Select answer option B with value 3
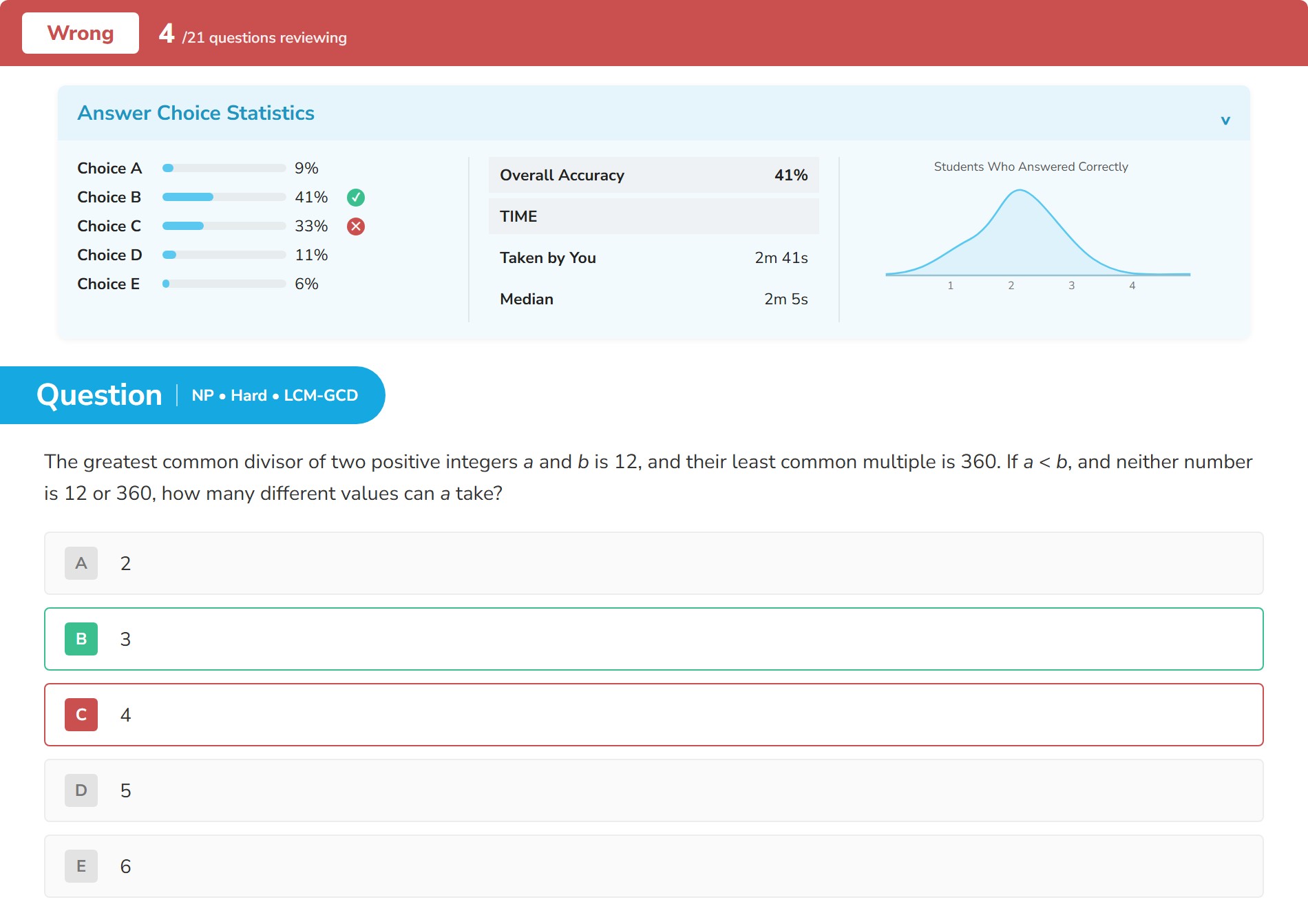The width and height of the screenshot is (1308, 924). [x=654, y=639]
